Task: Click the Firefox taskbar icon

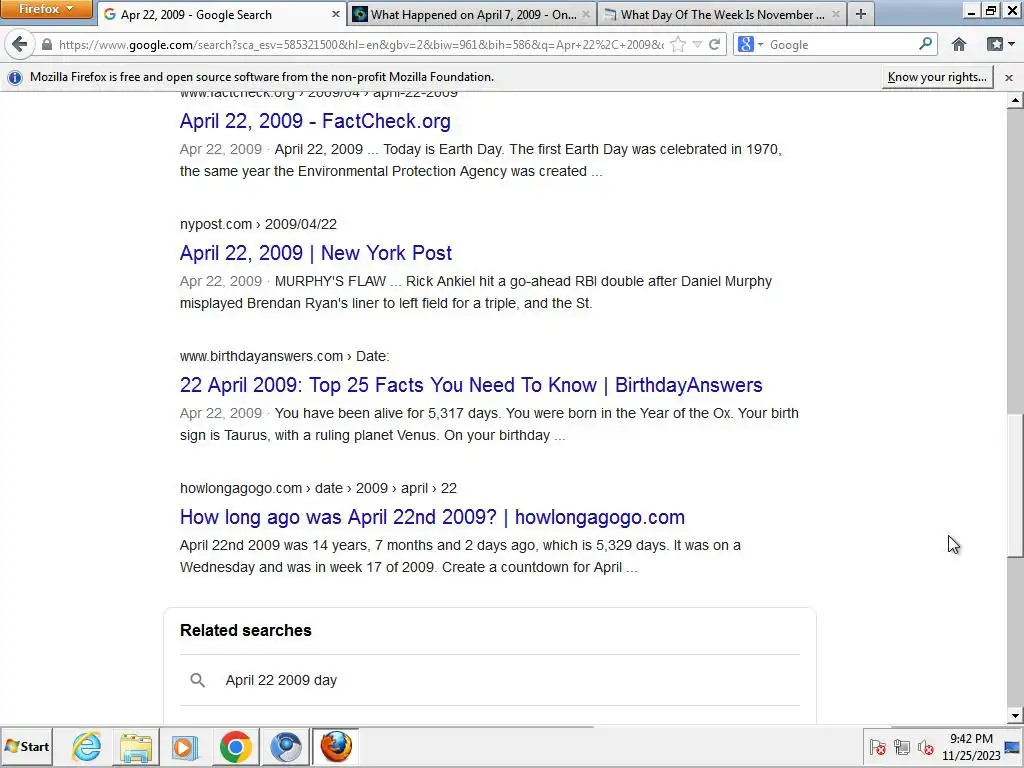Action: (336, 746)
